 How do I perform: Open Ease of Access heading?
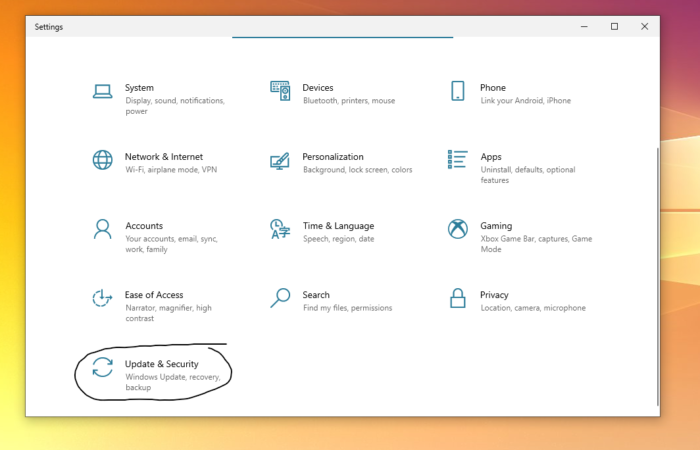pyautogui.click(x=154, y=295)
